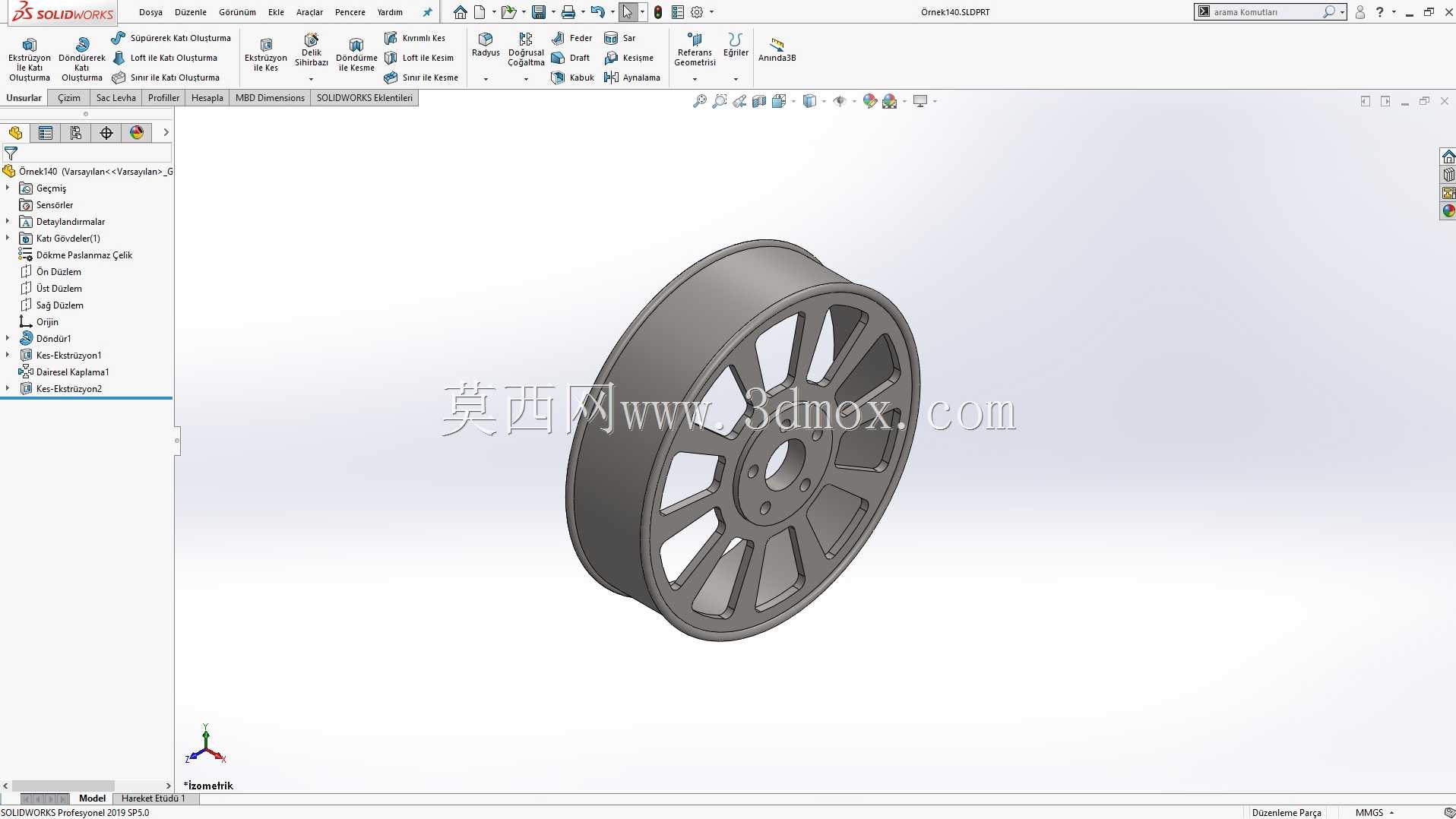This screenshot has width=1456, height=819.
Task: Select the Feder rib tool
Action: 571,38
